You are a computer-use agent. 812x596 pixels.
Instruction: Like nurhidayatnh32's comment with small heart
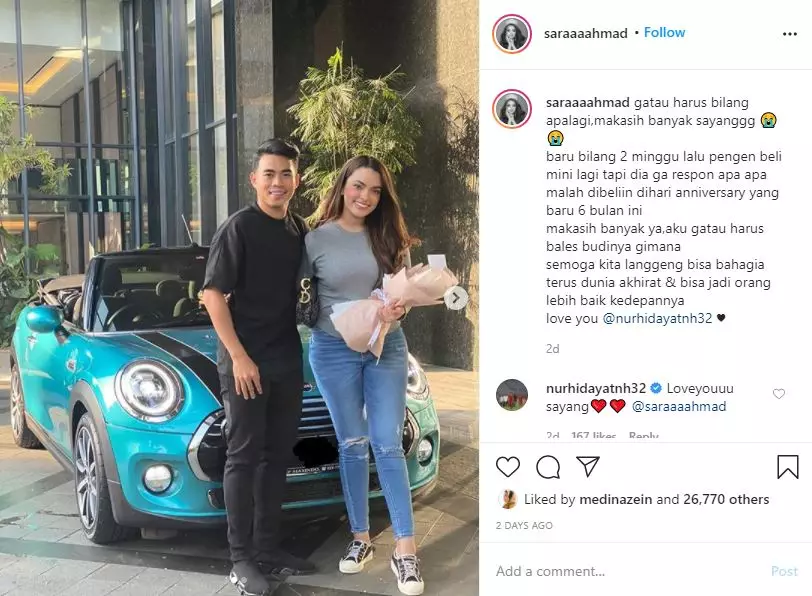pyautogui.click(x=778, y=394)
